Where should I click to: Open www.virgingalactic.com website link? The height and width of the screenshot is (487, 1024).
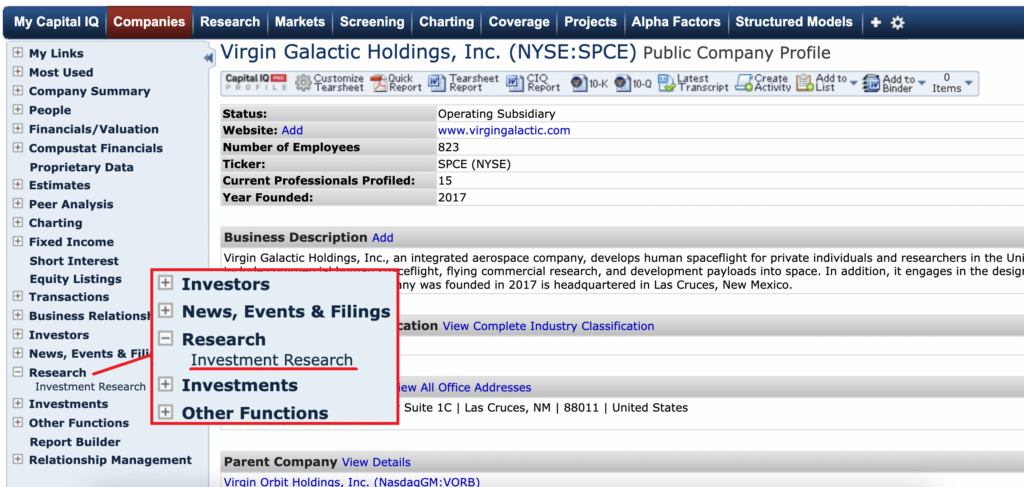coord(503,130)
